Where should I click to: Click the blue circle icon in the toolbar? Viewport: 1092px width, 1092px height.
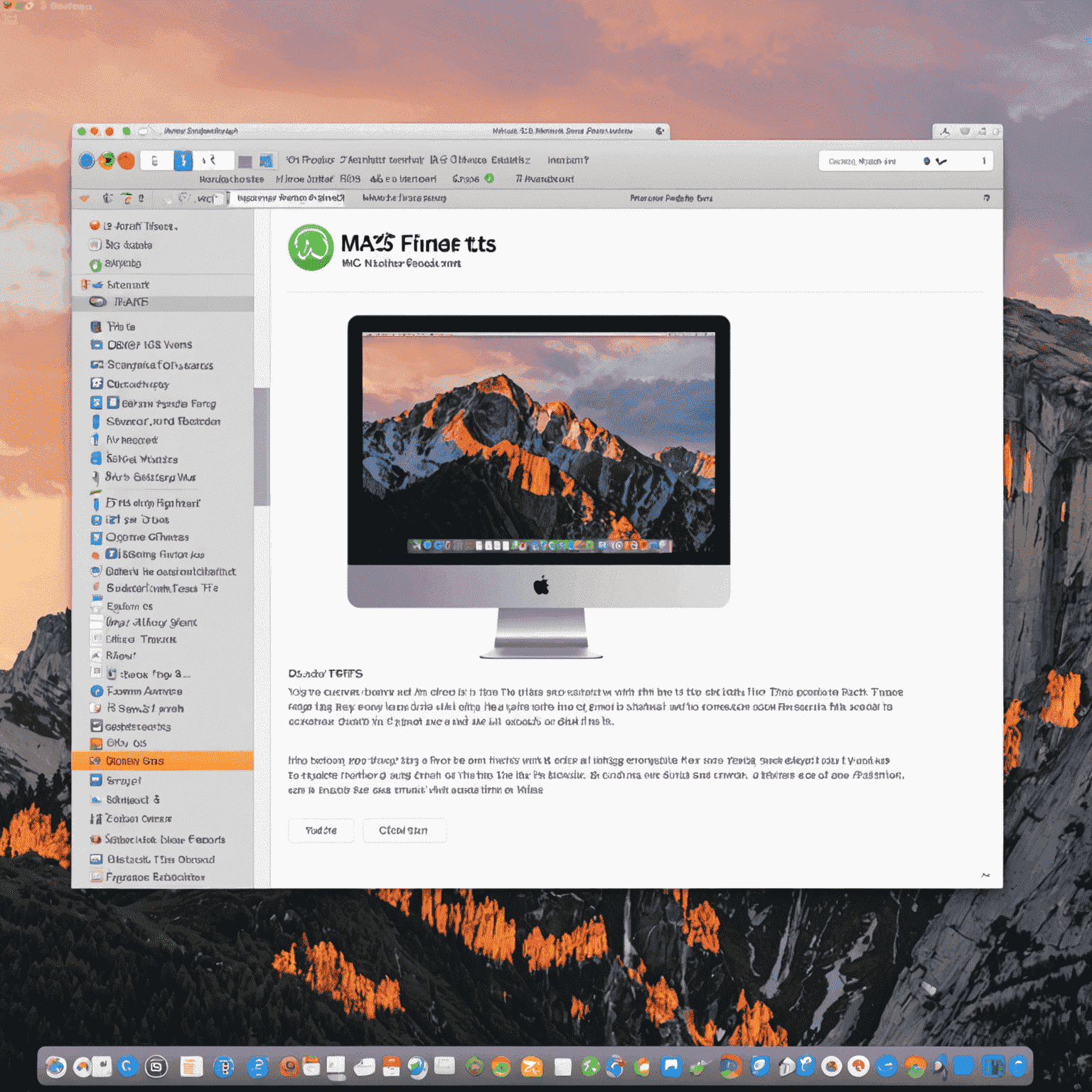[87, 161]
